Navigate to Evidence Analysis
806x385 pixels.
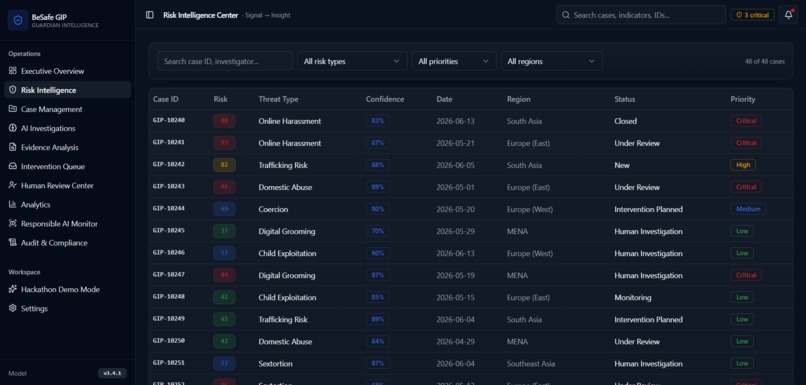coord(67,147)
